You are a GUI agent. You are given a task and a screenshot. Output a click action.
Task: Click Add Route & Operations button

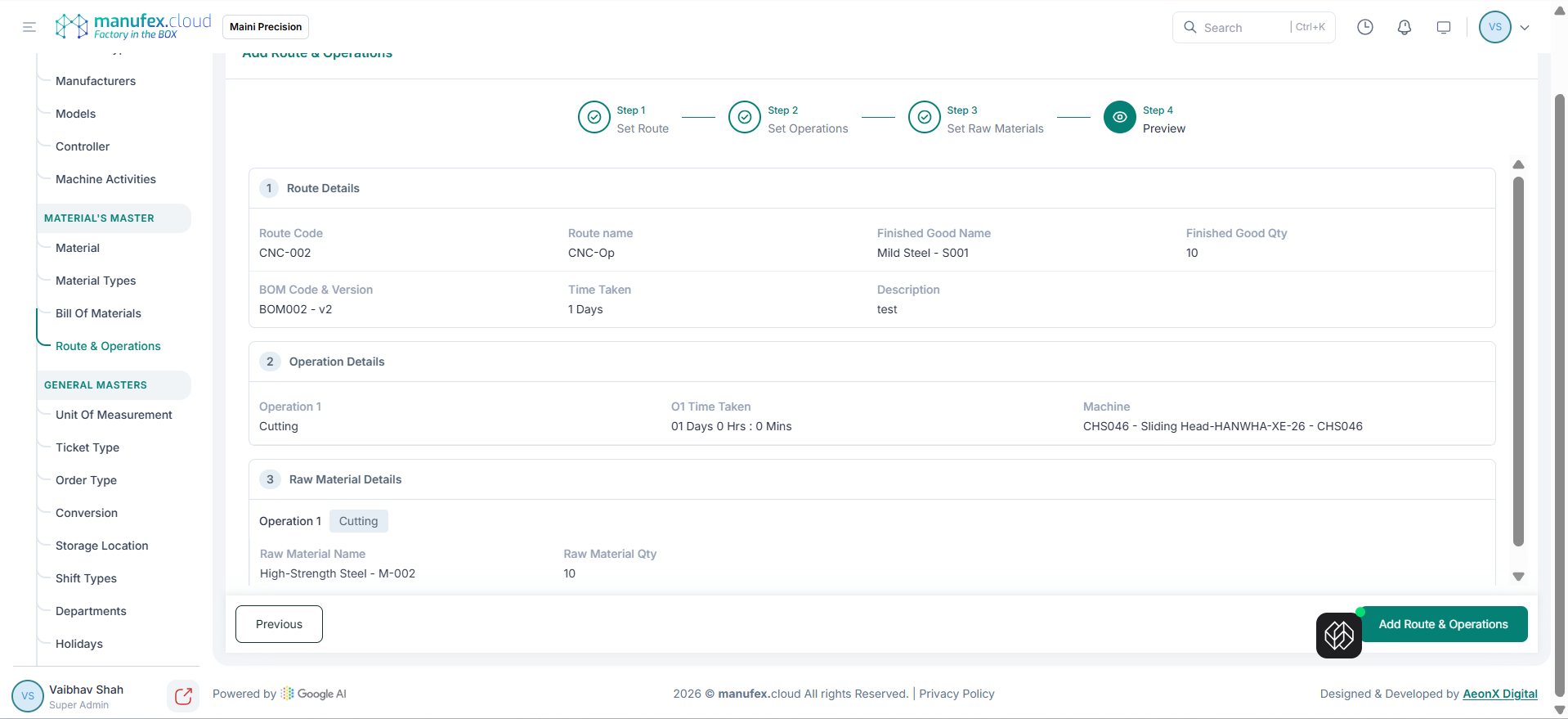pyautogui.click(x=1443, y=624)
